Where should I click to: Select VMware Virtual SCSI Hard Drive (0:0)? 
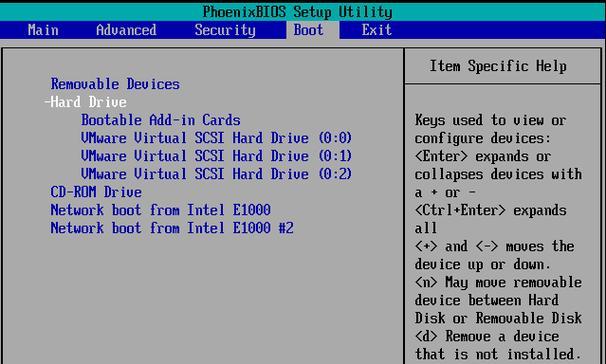[216, 138]
